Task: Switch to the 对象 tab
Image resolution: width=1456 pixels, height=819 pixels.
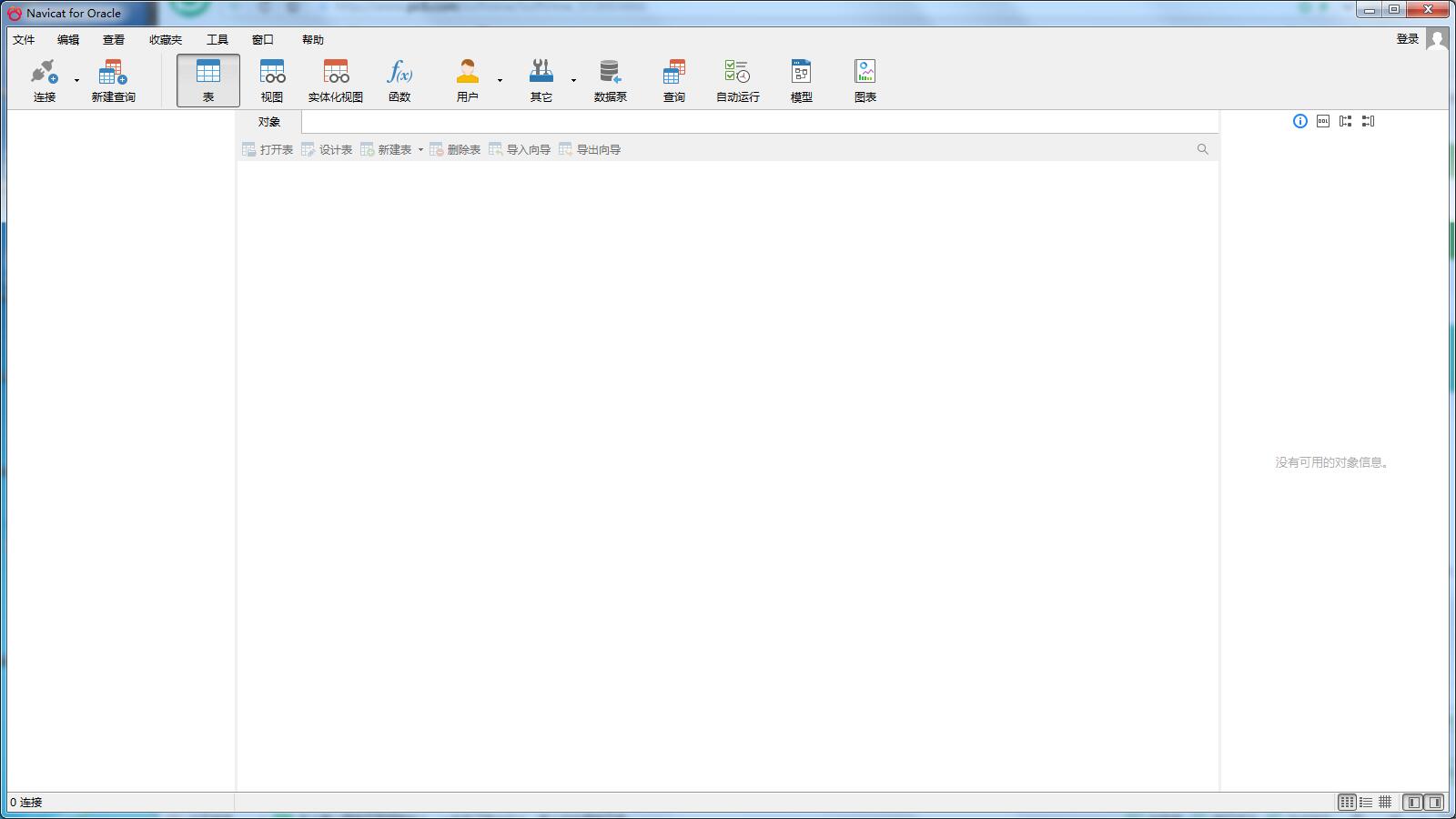Action: click(x=268, y=121)
